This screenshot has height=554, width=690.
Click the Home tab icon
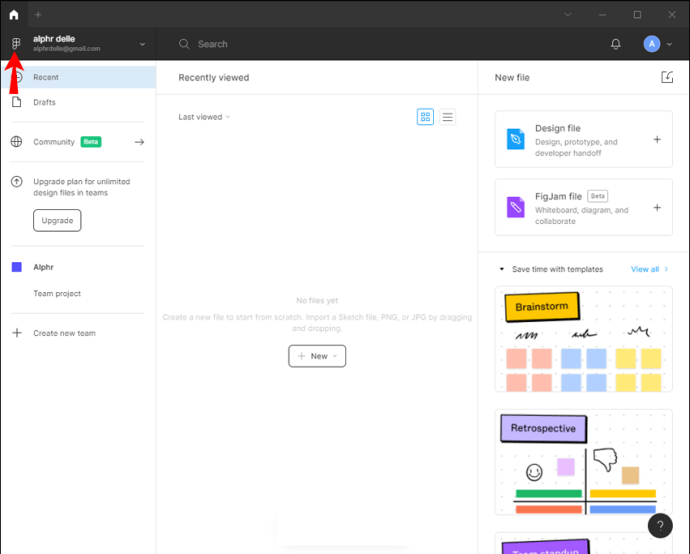pyautogui.click(x=14, y=15)
